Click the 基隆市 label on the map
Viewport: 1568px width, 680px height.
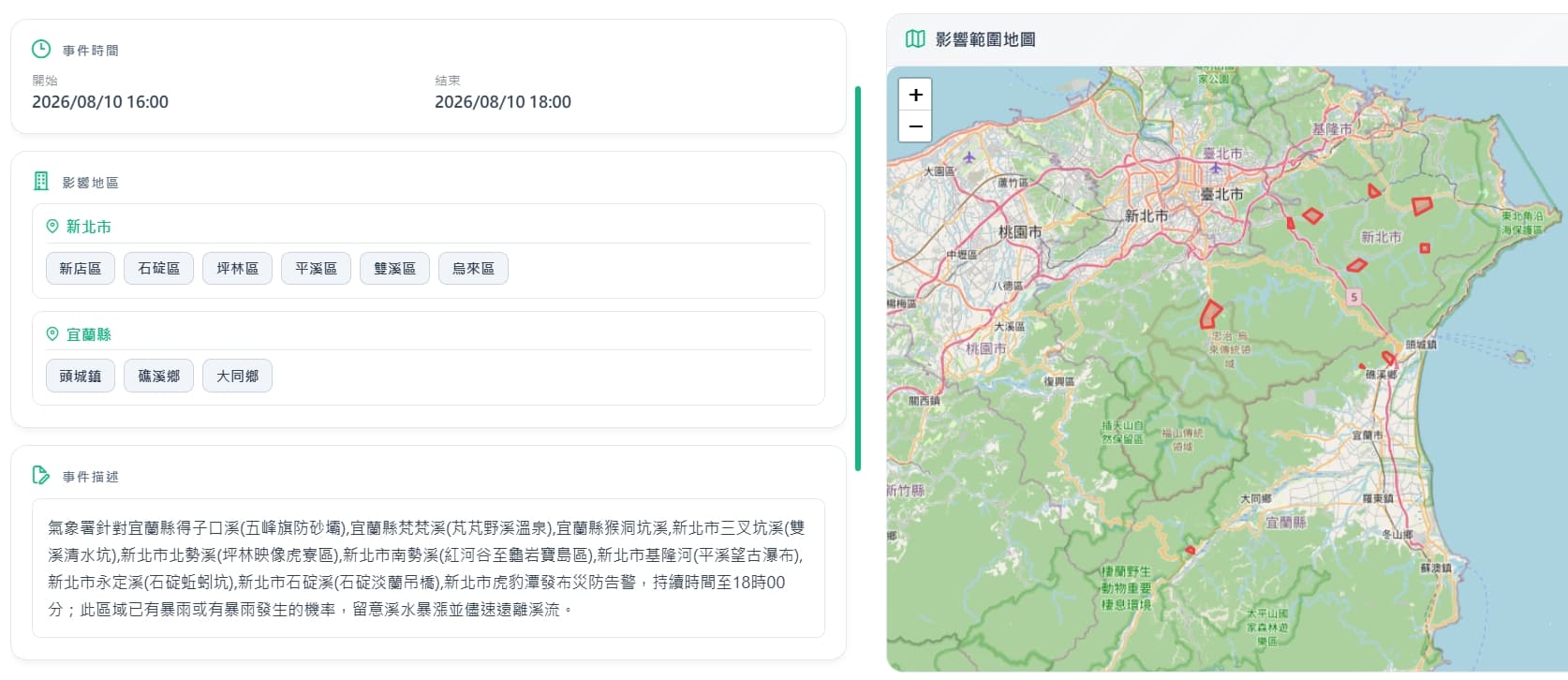click(1332, 129)
